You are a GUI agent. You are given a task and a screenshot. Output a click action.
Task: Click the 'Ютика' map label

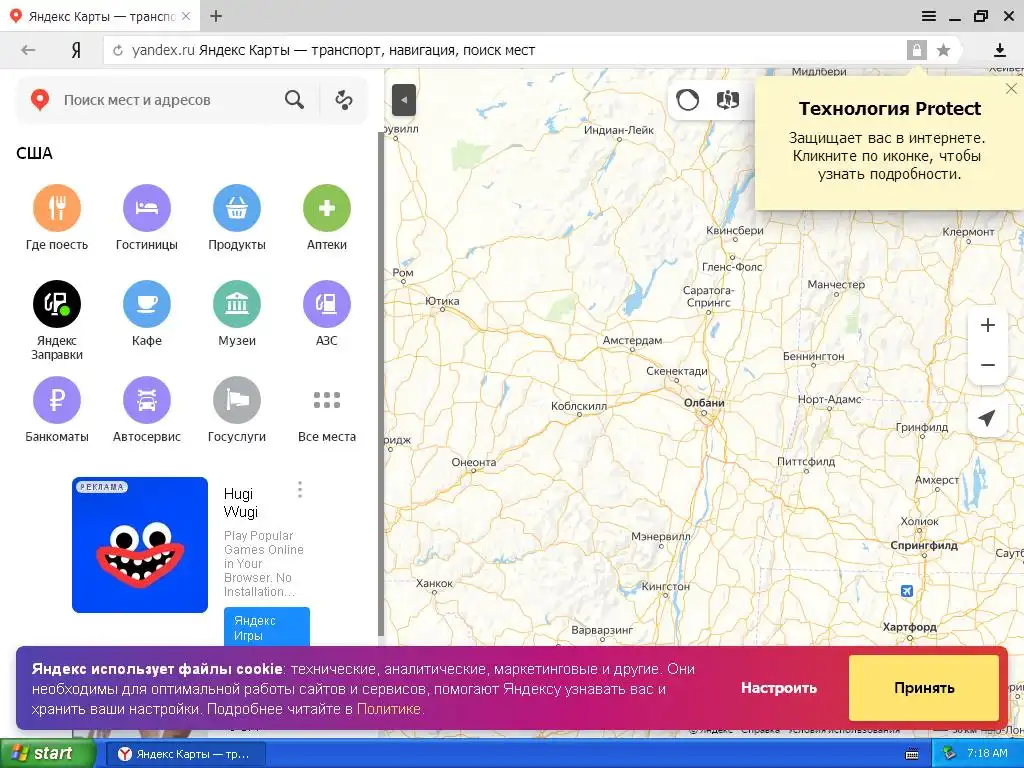tap(442, 301)
